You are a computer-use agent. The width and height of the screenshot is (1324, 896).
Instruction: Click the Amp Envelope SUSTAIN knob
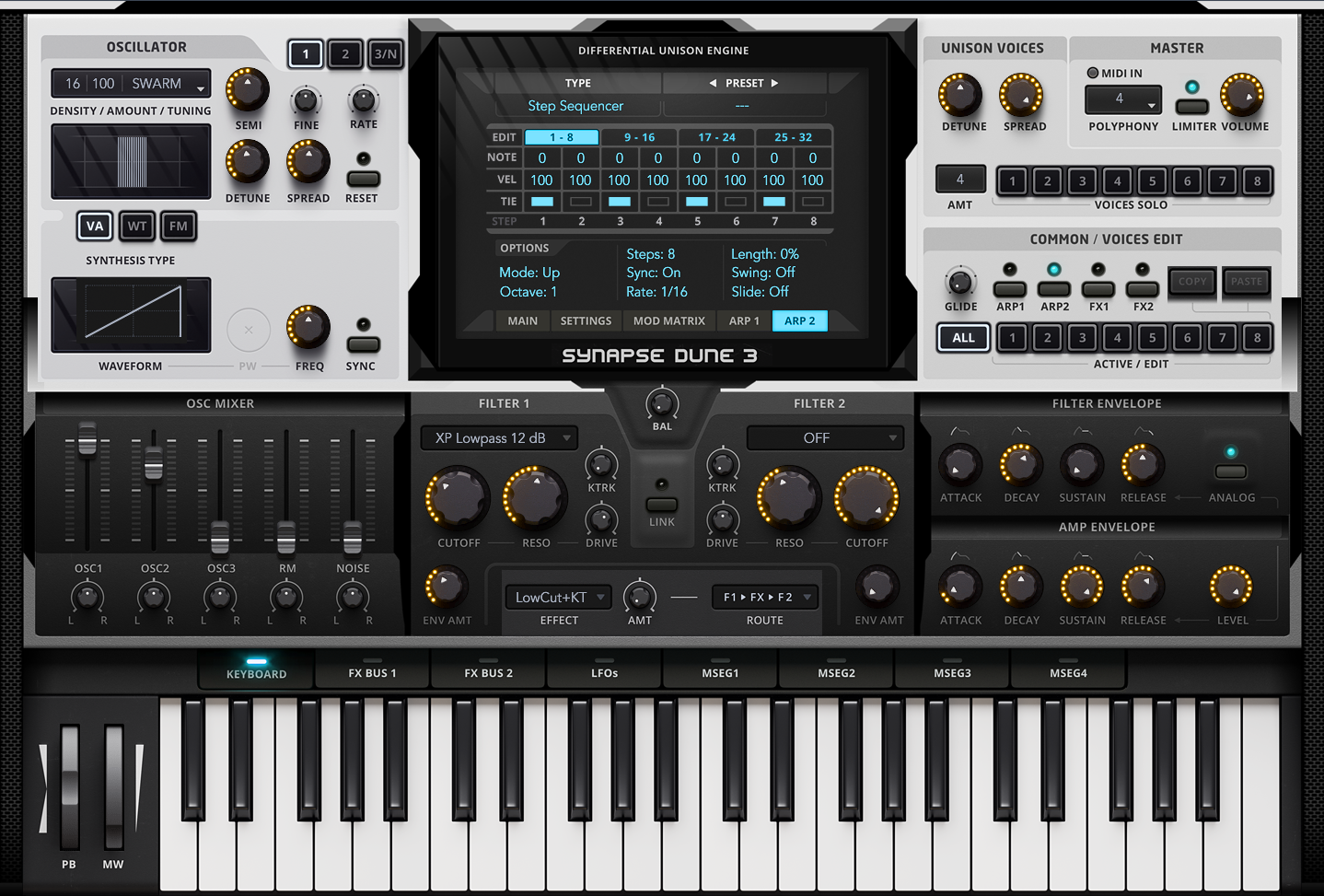coord(1082,587)
